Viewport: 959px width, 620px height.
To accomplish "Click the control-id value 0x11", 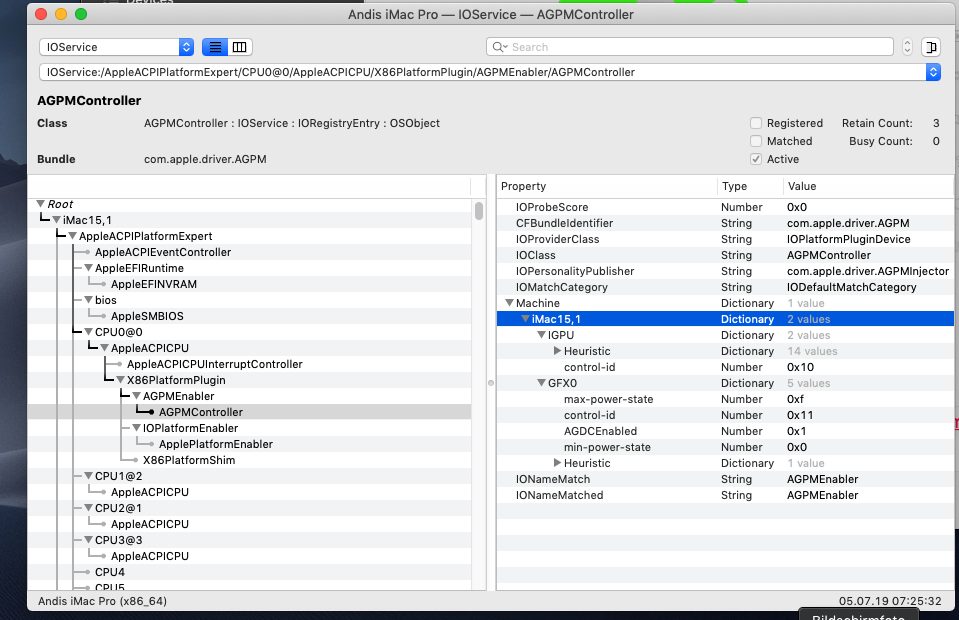I will [800, 415].
